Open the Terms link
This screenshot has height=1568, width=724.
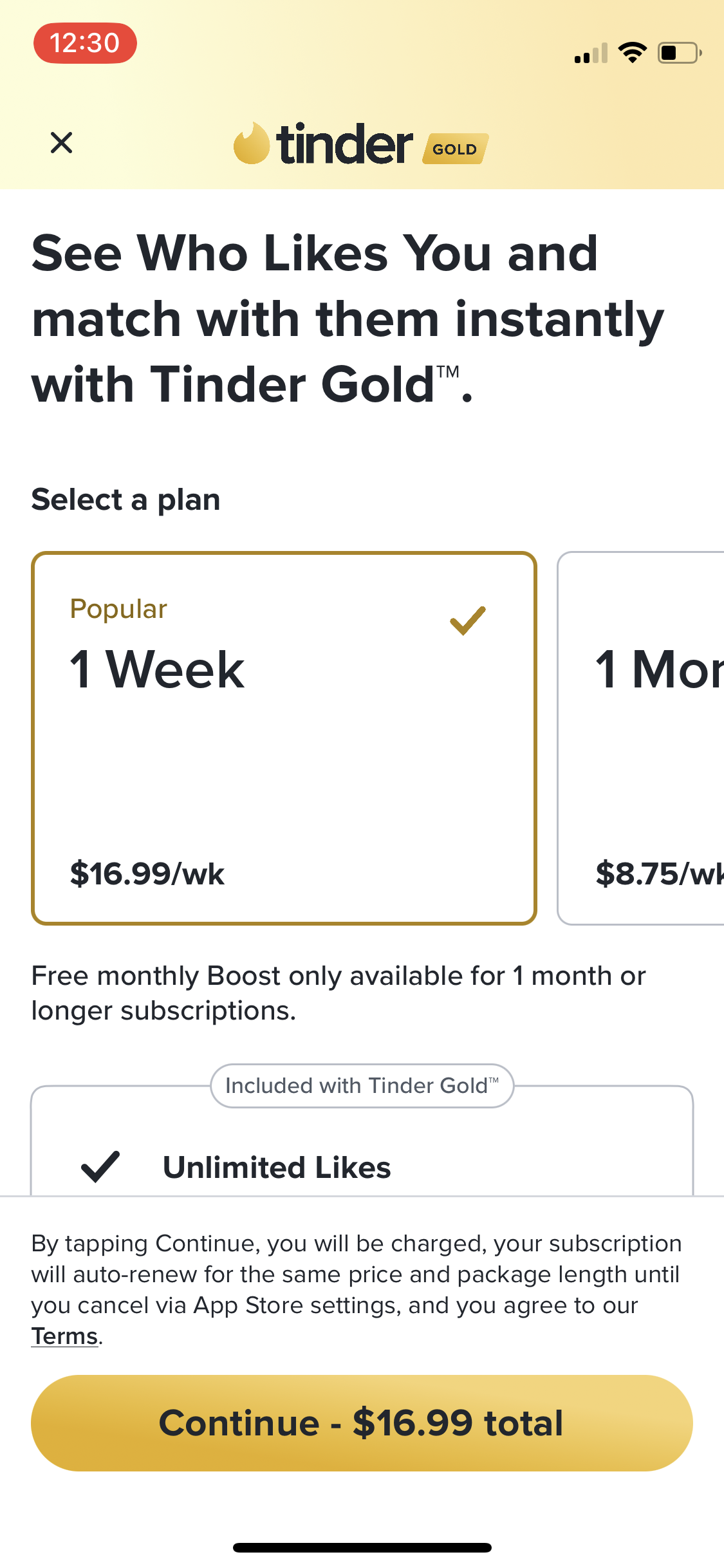tap(65, 1336)
